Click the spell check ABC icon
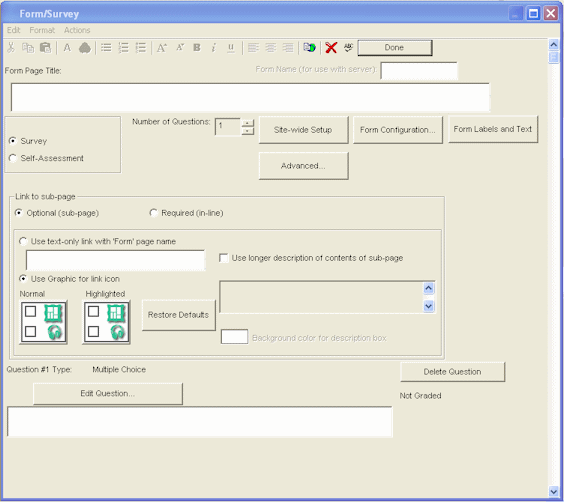 [348, 47]
